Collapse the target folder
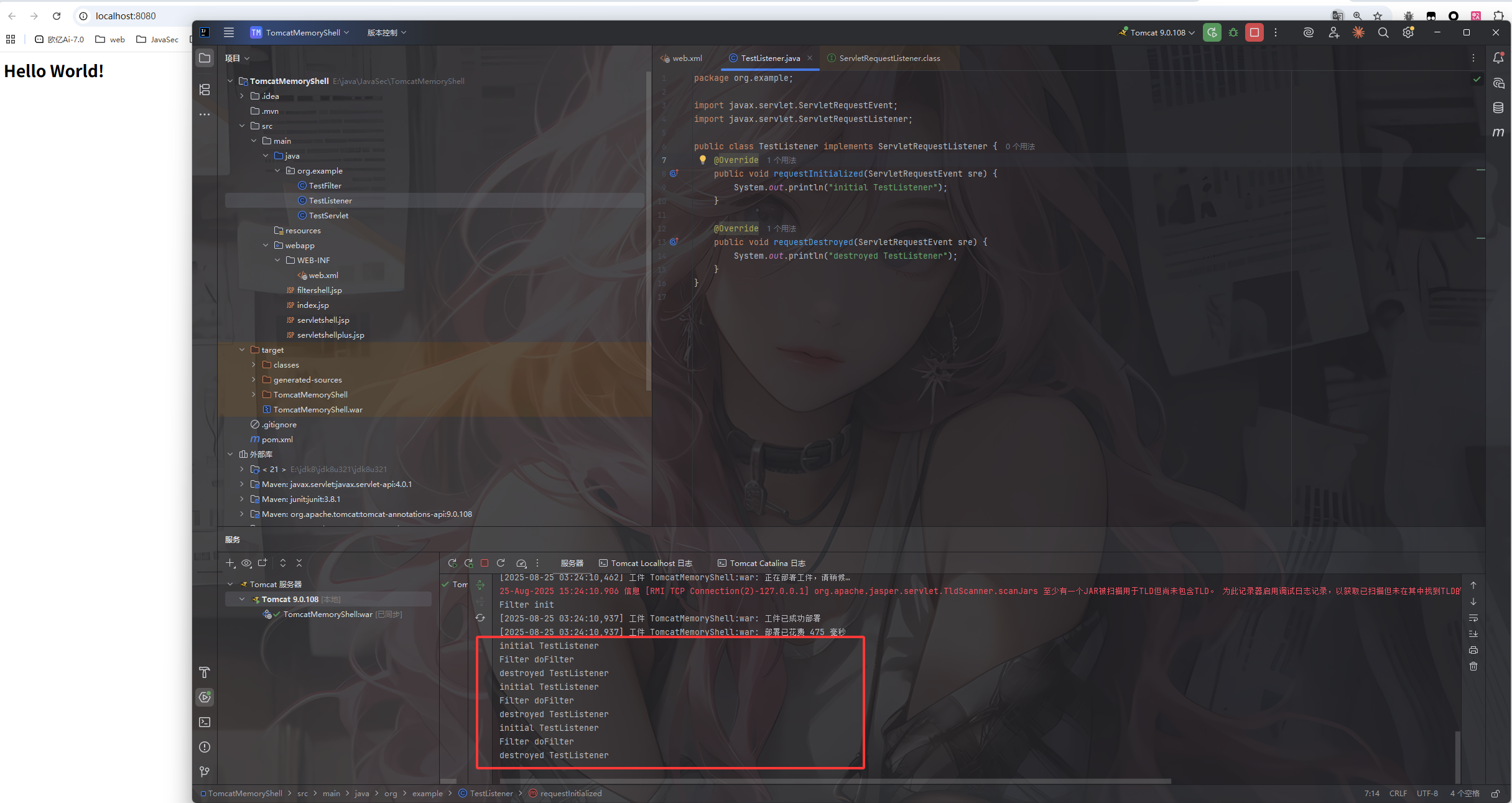The height and width of the screenshot is (803, 1512). 242,350
